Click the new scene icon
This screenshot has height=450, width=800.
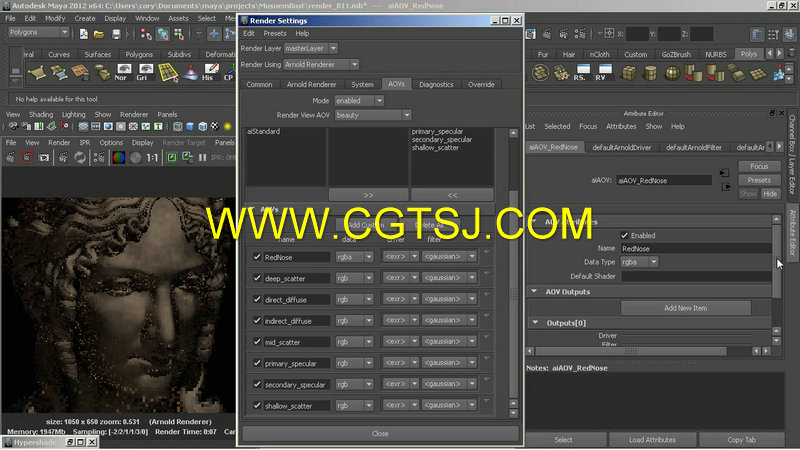84,34
